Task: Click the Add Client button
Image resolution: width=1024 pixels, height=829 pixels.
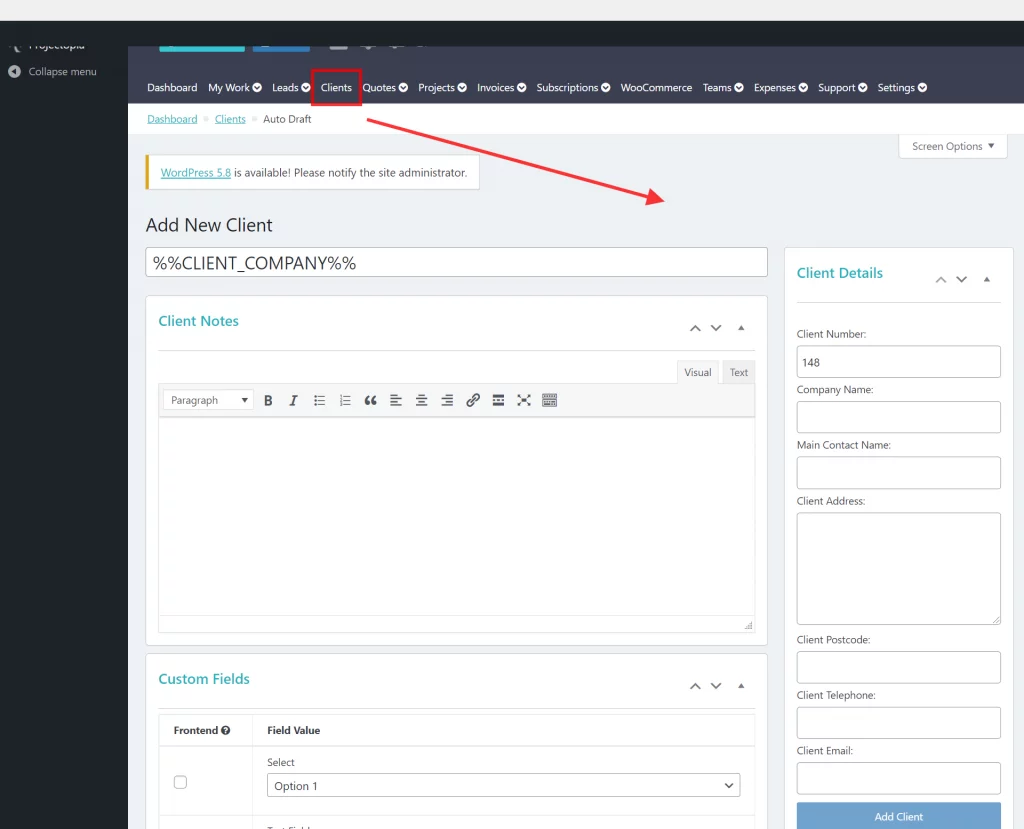Action: [899, 817]
